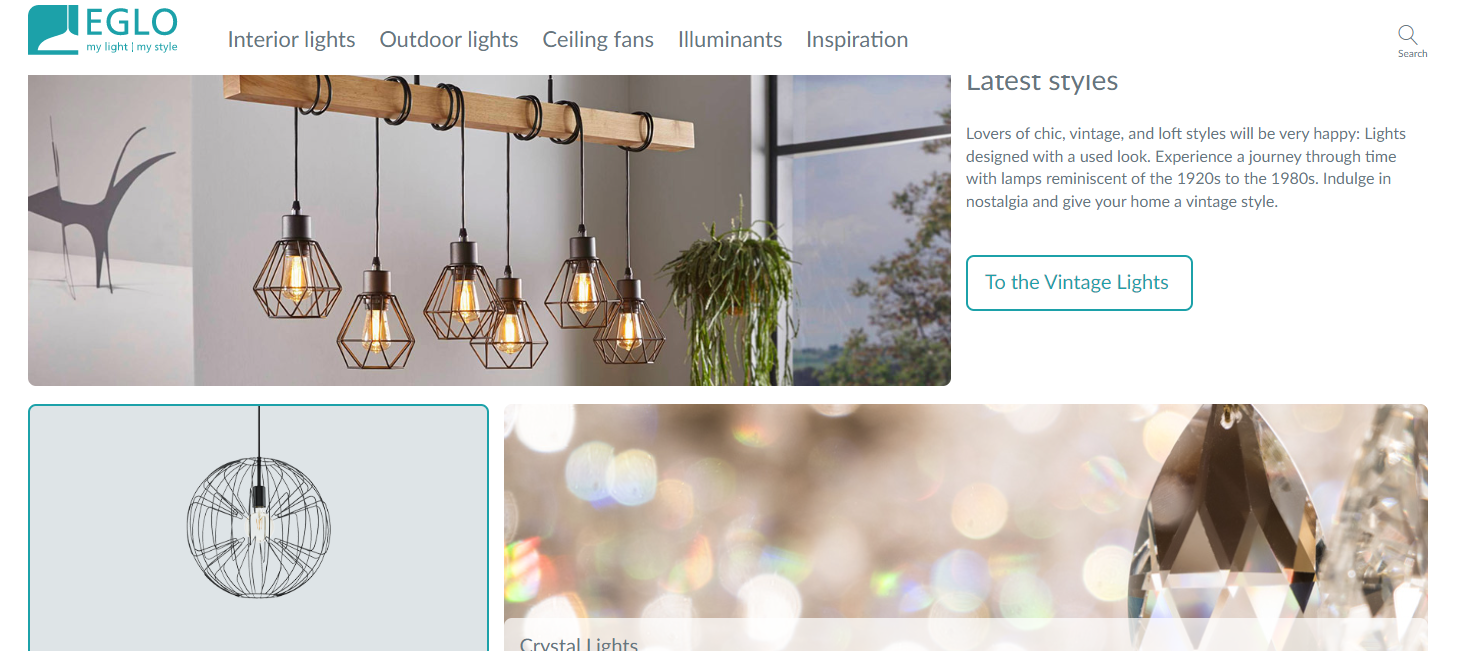Open the Illuminants navigation item
The image size is (1460, 651).
pos(730,40)
